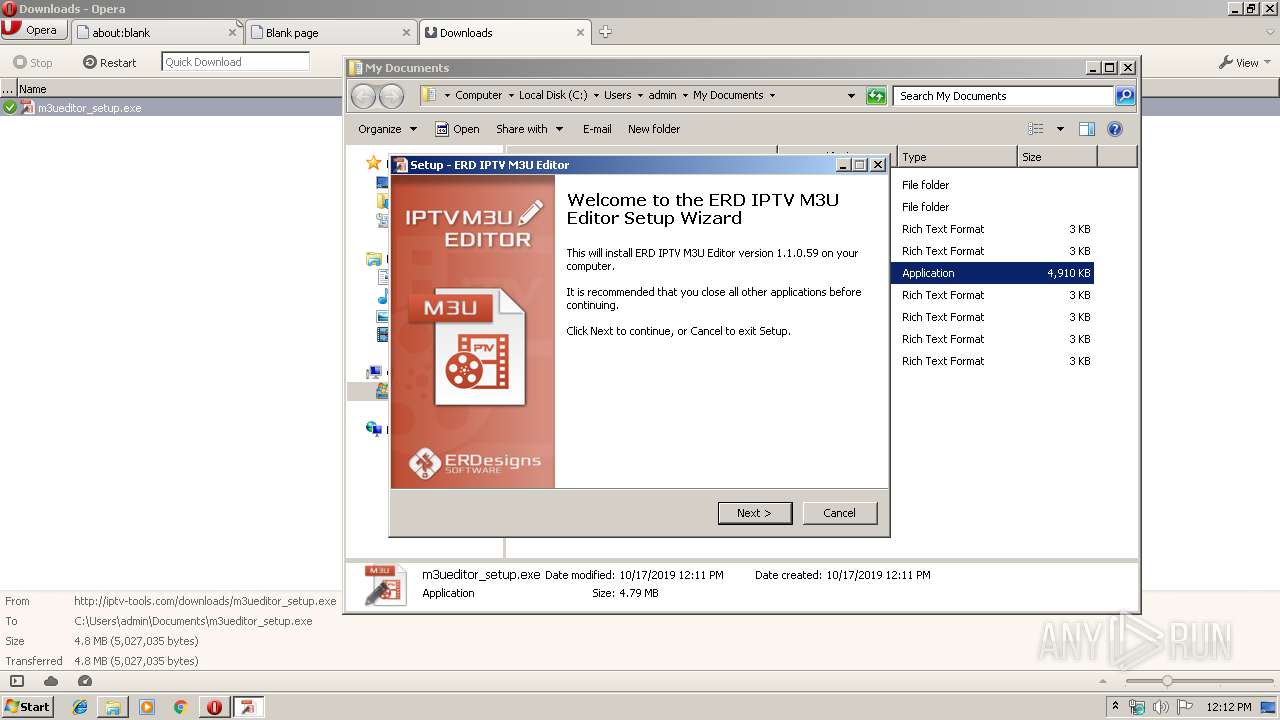
Task: Switch to the about:blank tab
Action: pyautogui.click(x=152, y=32)
